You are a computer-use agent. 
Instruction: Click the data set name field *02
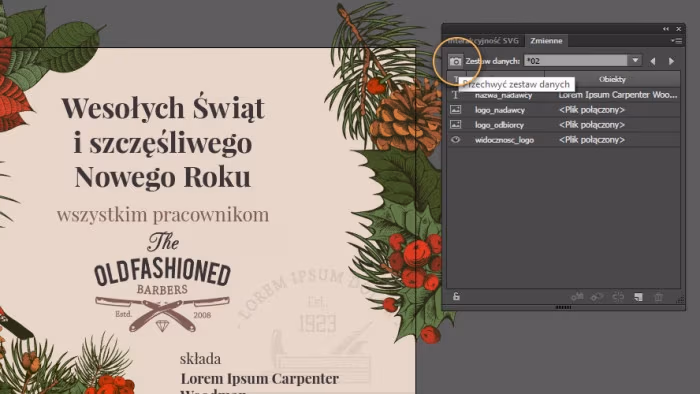[x=576, y=60]
